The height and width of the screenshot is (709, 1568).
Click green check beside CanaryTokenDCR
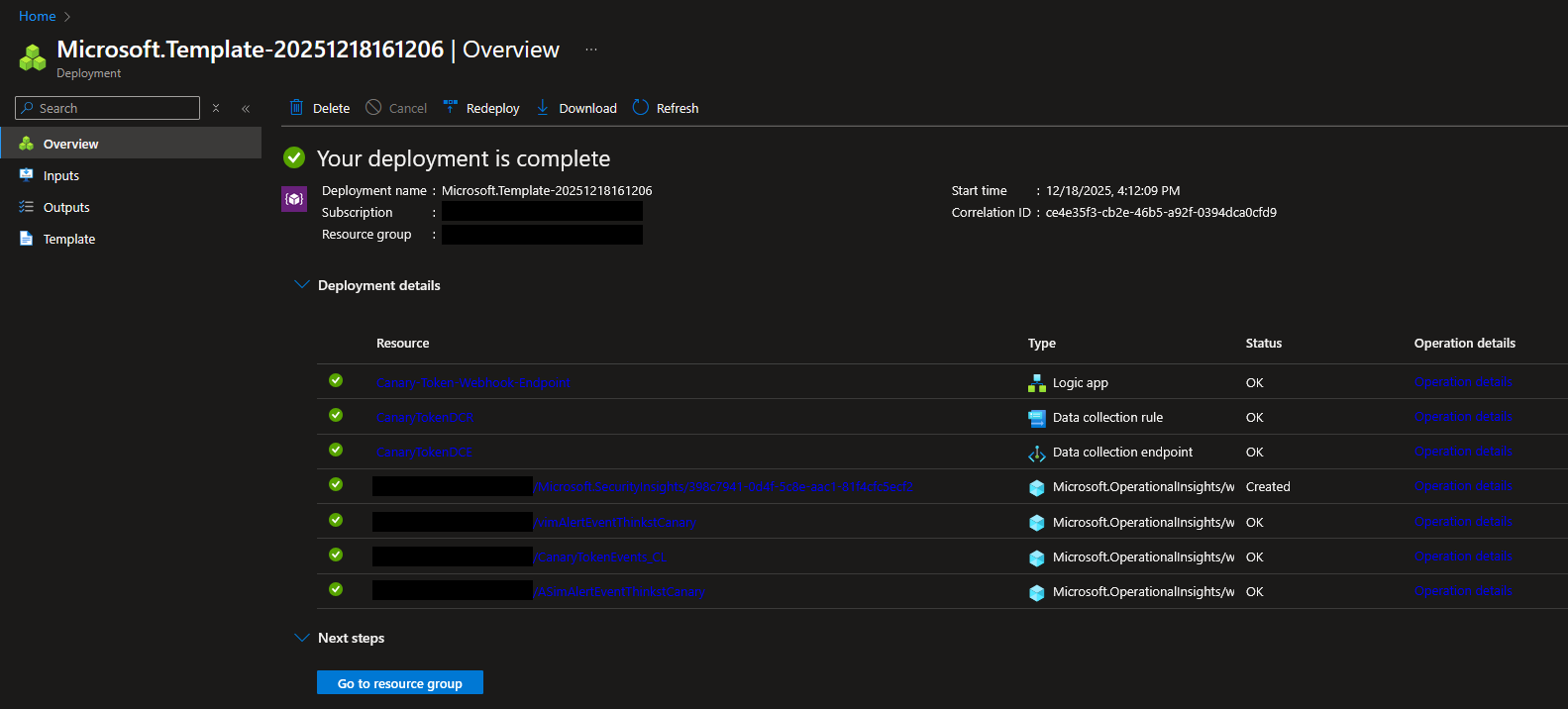336,415
